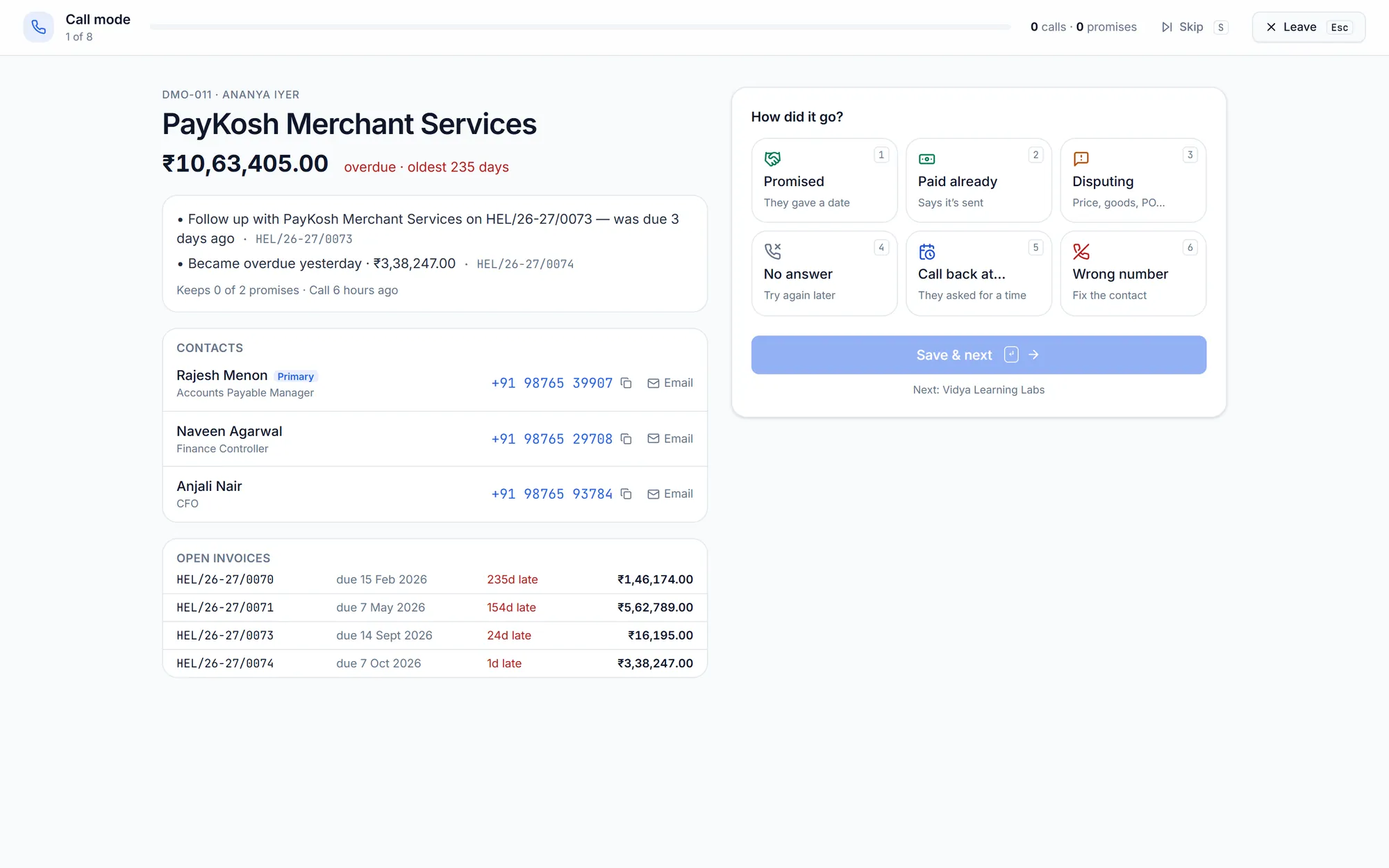
Task: Mark call as No answer
Action: 824,274
